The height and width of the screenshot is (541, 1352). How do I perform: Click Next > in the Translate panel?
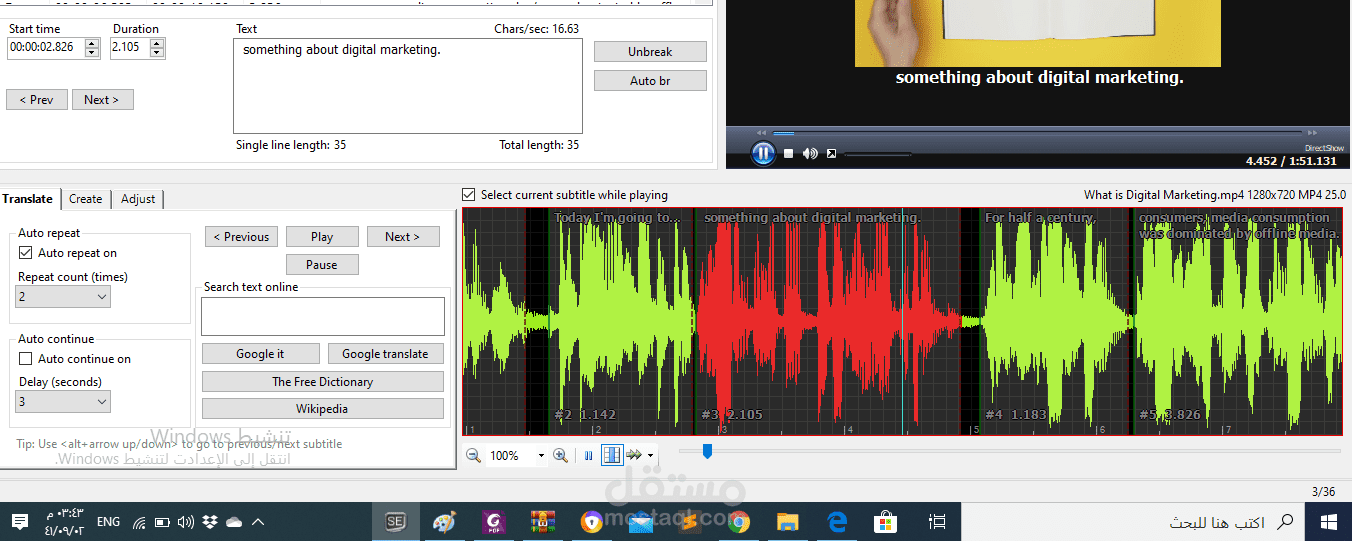point(403,237)
